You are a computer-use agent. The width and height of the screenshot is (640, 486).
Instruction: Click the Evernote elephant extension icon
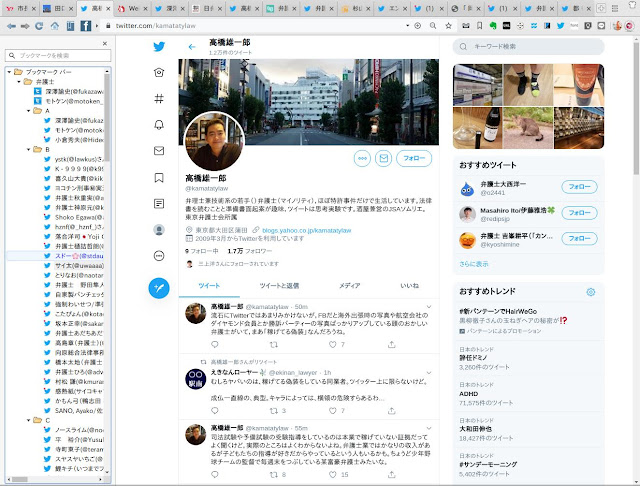pyautogui.click(x=493, y=26)
